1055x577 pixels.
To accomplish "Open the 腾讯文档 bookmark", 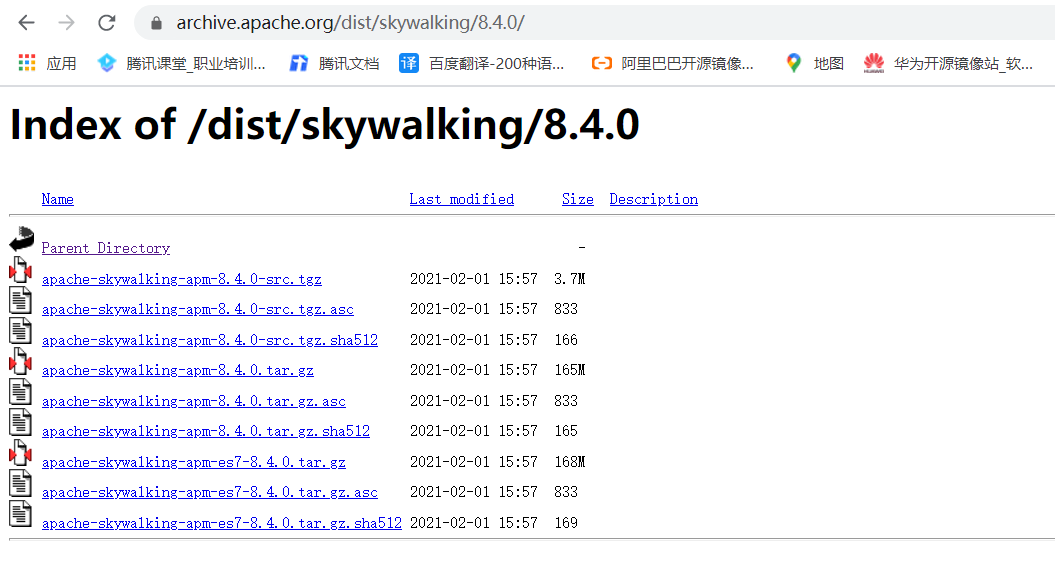I will [334, 63].
